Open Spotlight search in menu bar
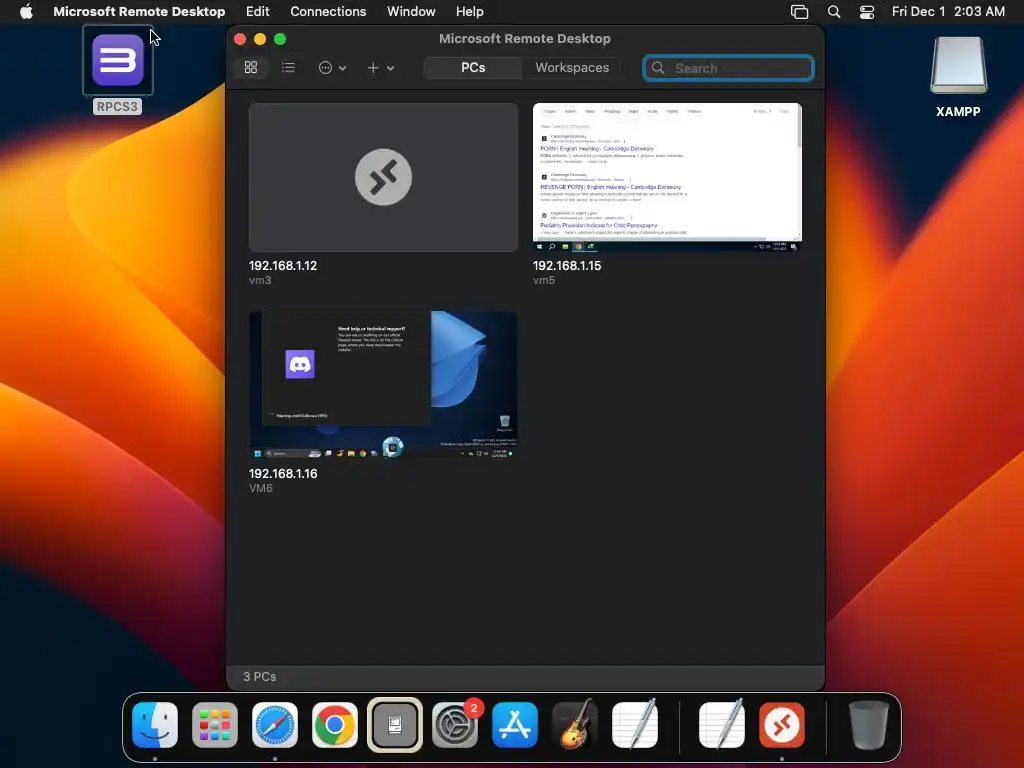The width and height of the screenshot is (1024, 768). click(x=834, y=12)
